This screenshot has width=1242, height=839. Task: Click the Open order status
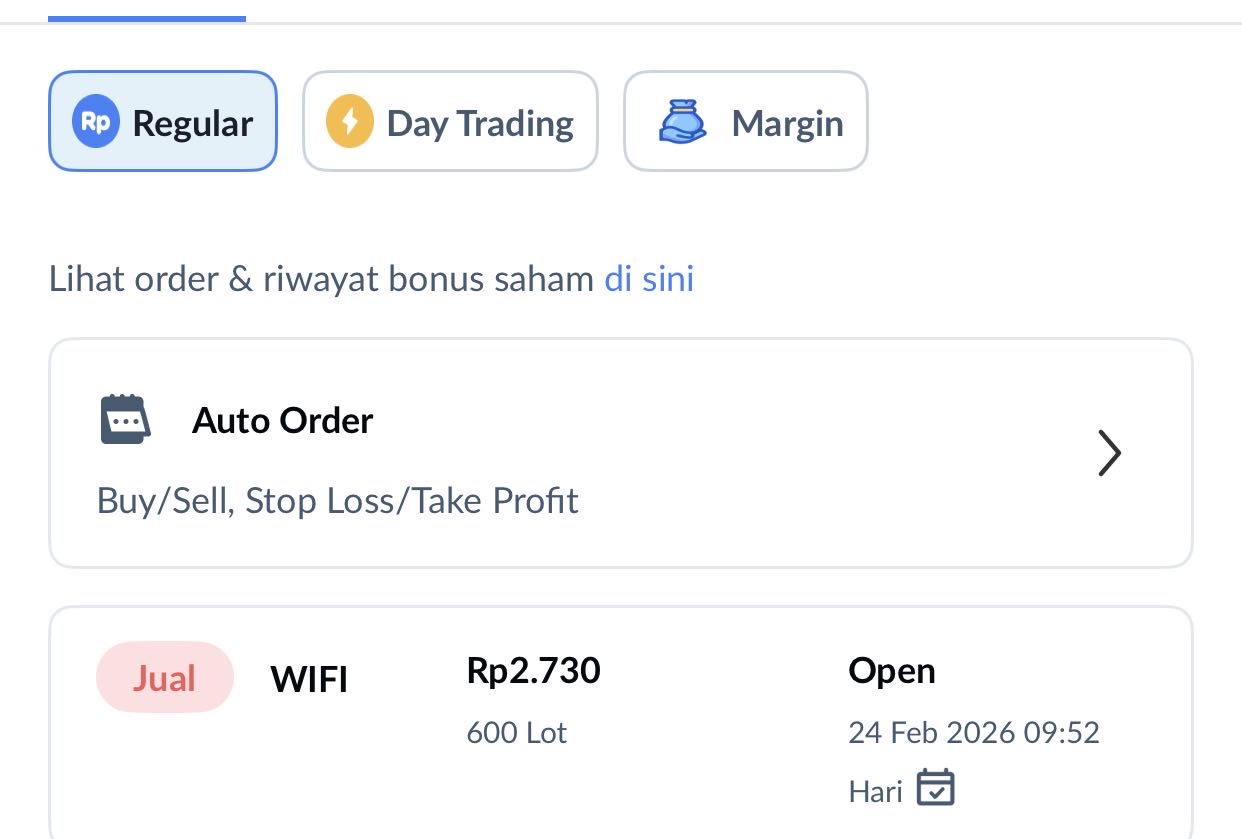tap(891, 670)
